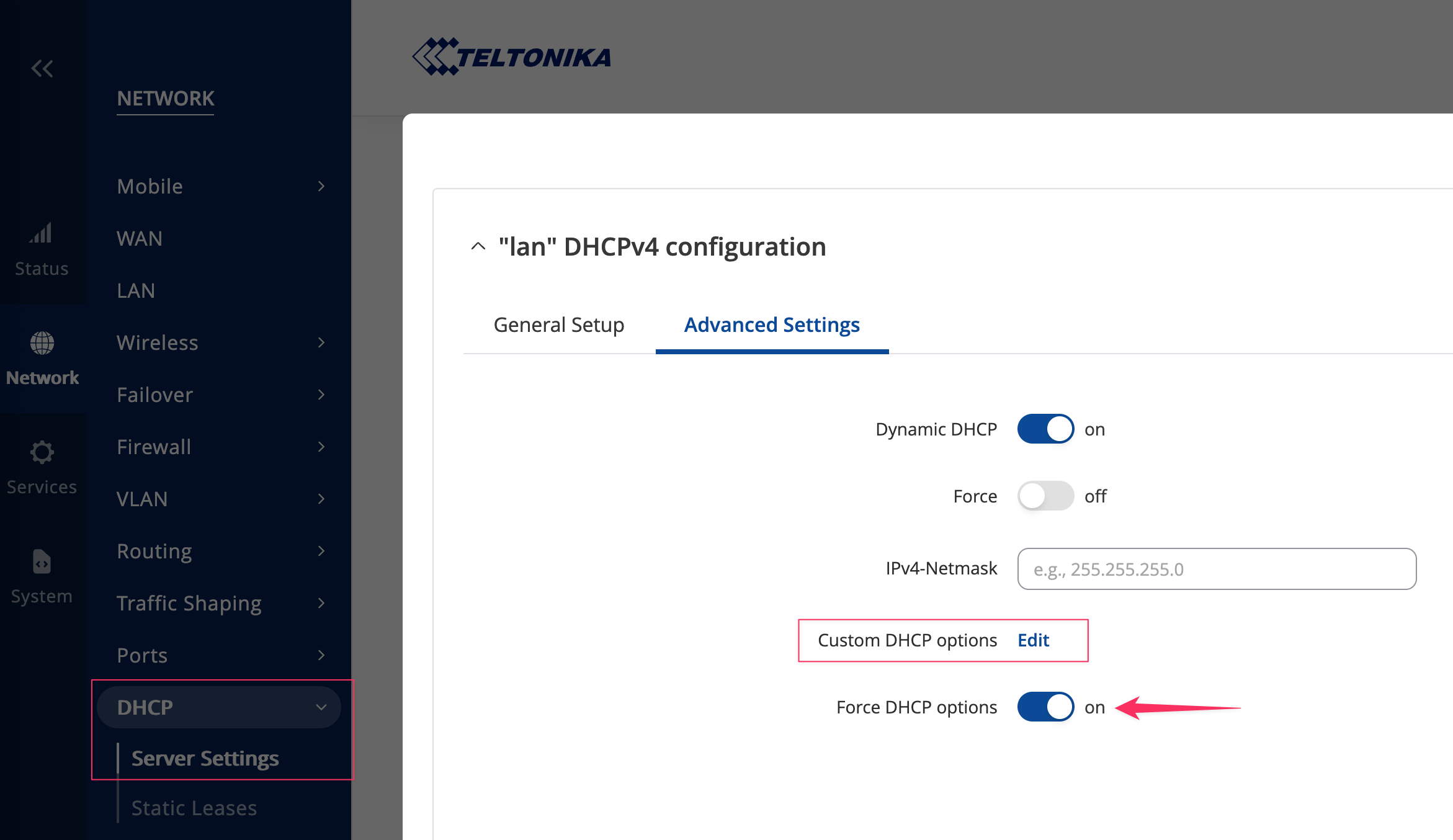Screen dimensions: 1453x840
Task: Select the Advanced Settings tab
Action: click(771, 325)
